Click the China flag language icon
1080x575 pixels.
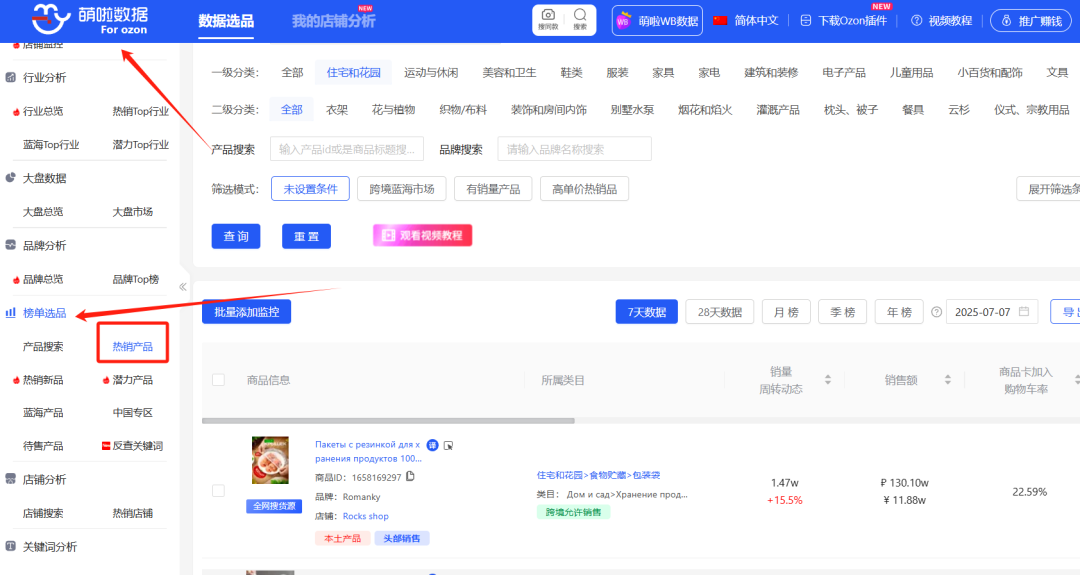pyautogui.click(x=720, y=21)
